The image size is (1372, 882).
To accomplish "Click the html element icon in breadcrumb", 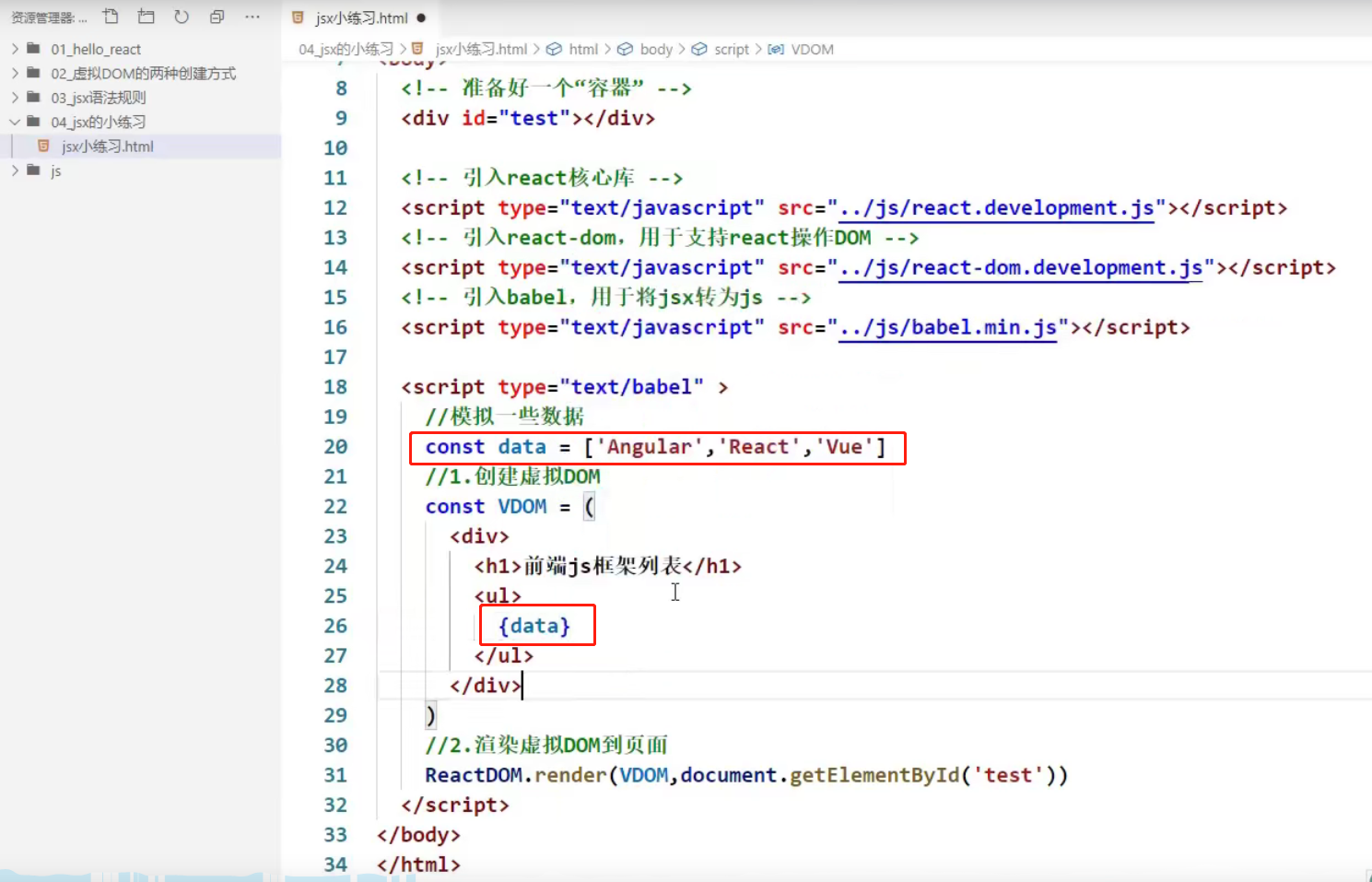I will [x=554, y=49].
